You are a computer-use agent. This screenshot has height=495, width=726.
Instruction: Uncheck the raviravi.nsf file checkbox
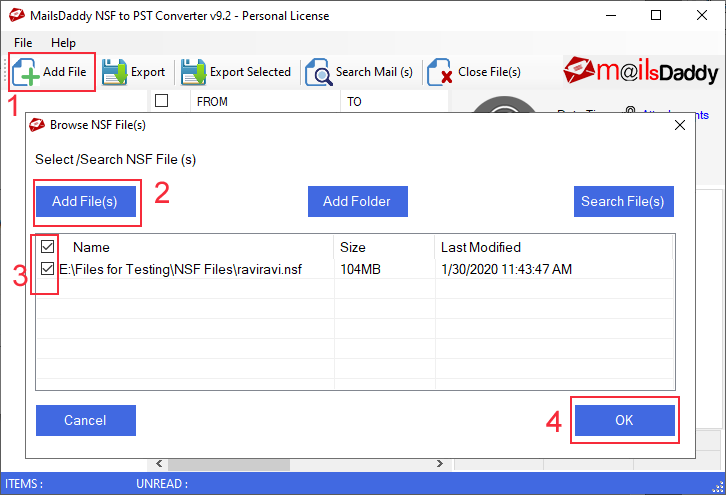(x=47, y=269)
